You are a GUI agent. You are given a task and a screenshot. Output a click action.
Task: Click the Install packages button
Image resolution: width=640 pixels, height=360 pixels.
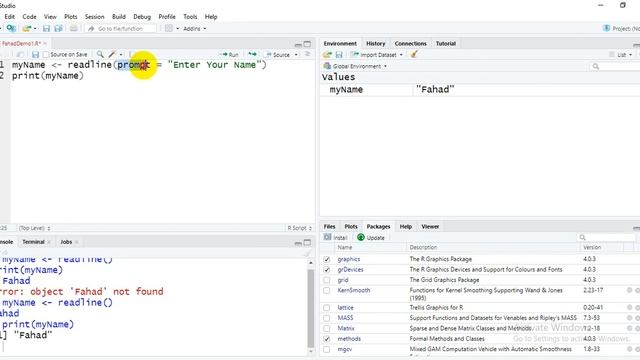(x=336, y=238)
